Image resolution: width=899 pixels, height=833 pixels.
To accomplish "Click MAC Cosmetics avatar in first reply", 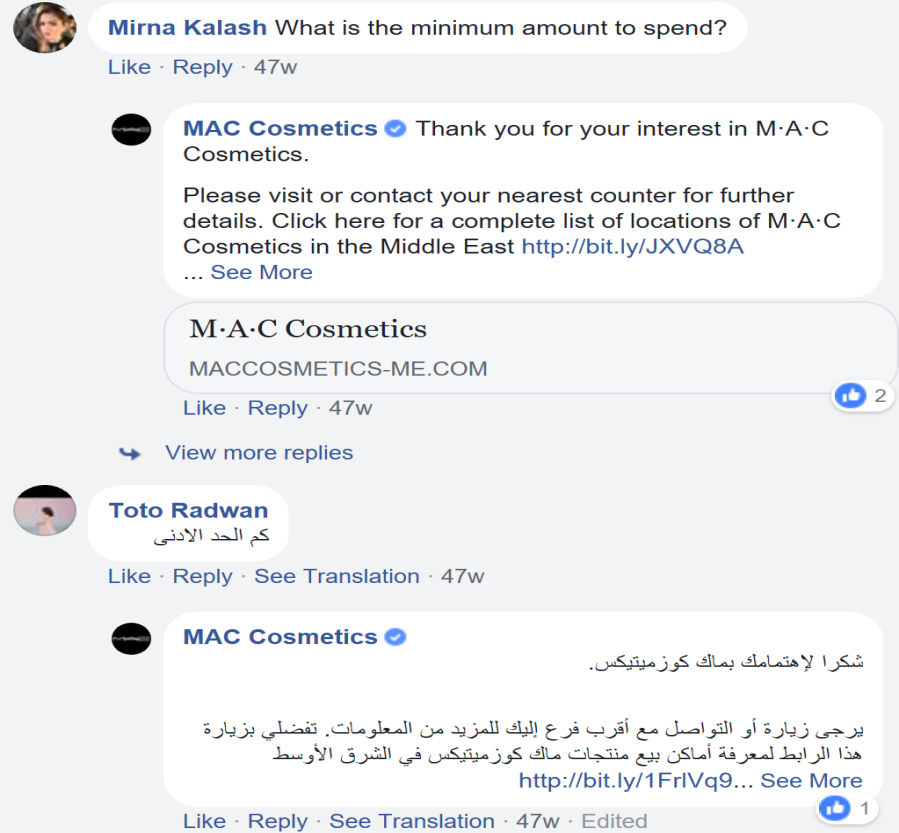I will (x=131, y=129).
